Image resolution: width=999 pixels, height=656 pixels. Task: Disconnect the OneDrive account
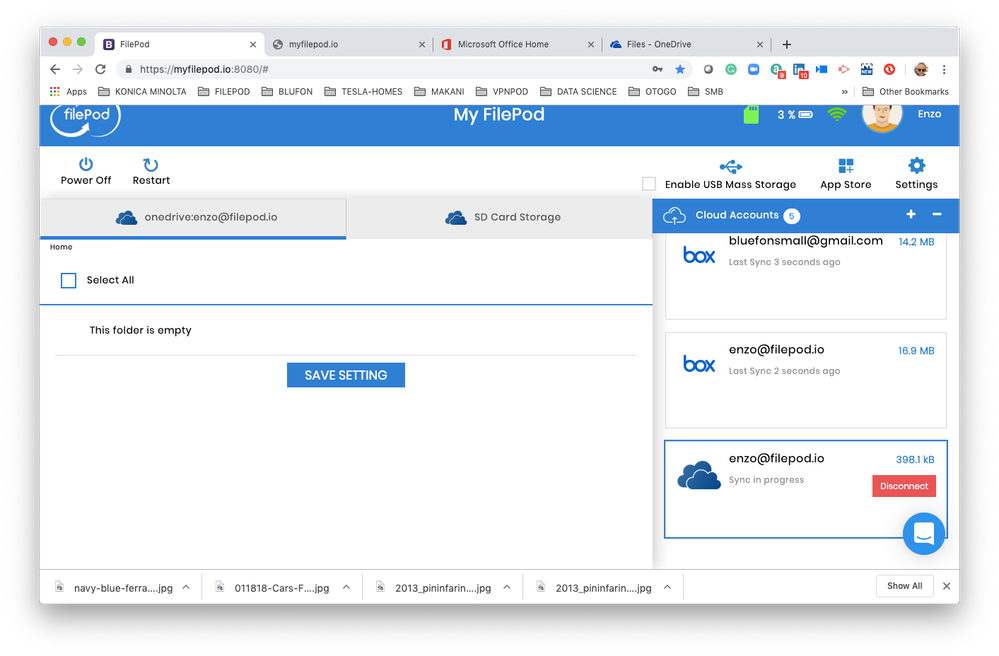[904, 486]
